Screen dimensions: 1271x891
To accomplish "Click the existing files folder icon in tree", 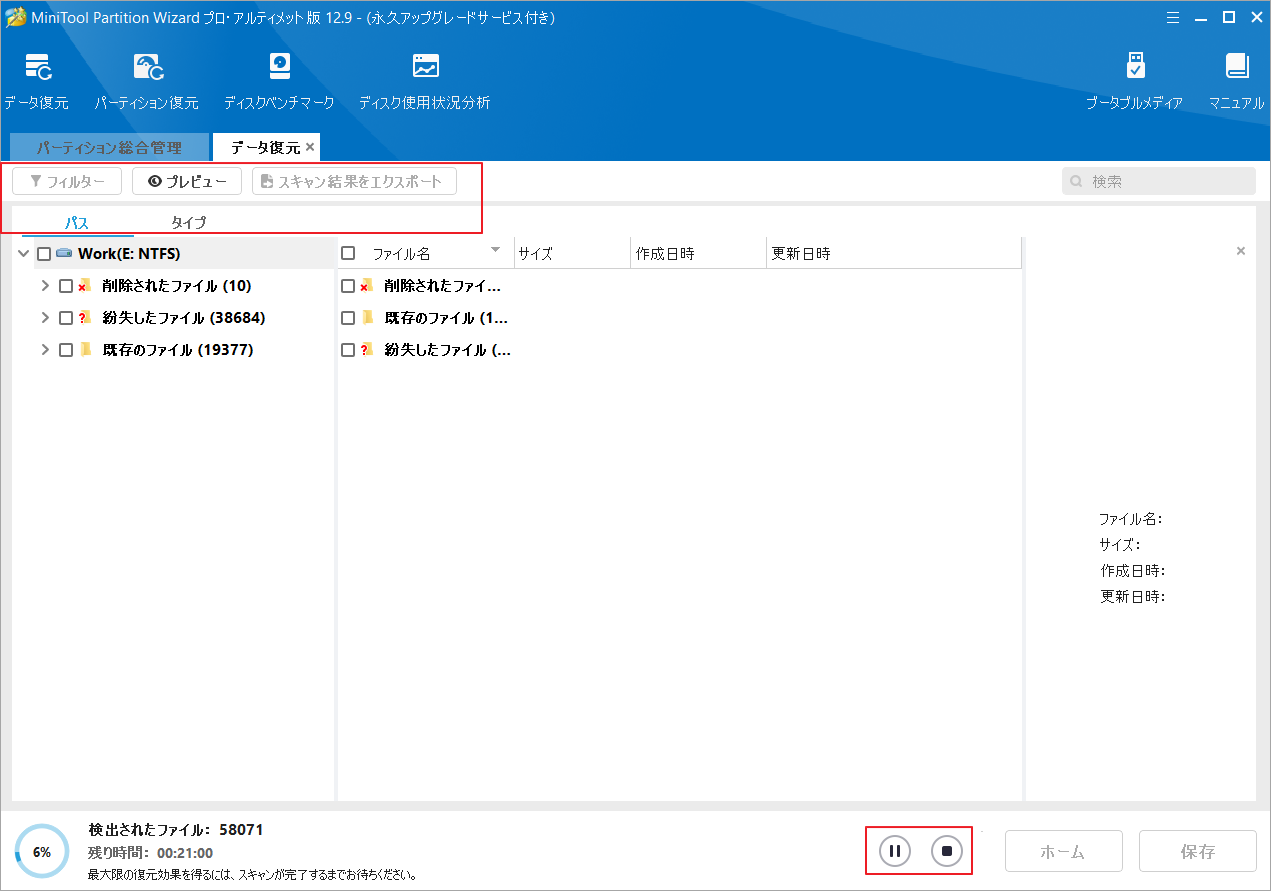I will (x=85, y=350).
